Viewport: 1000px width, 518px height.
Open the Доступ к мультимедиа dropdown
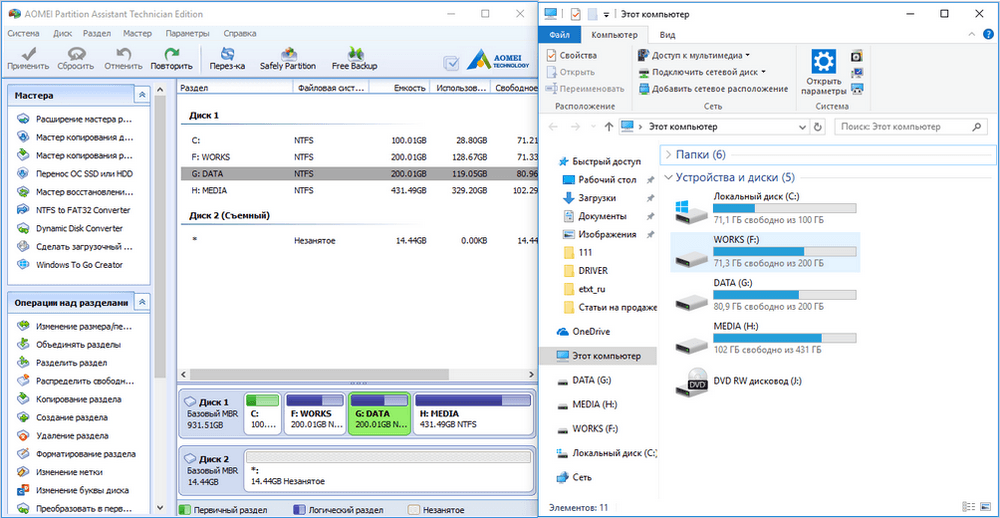pyautogui.click(x=695, y=56)
